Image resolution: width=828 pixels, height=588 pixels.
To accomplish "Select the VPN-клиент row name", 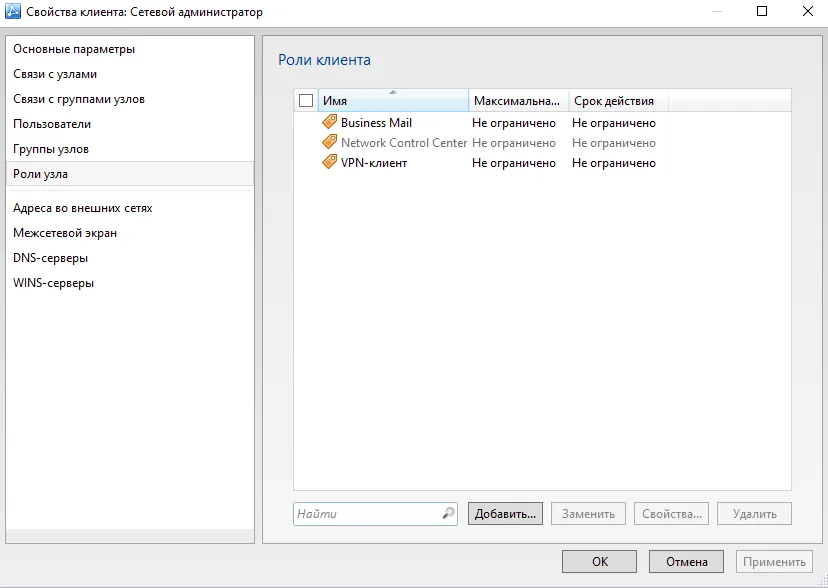I will 374,163.
